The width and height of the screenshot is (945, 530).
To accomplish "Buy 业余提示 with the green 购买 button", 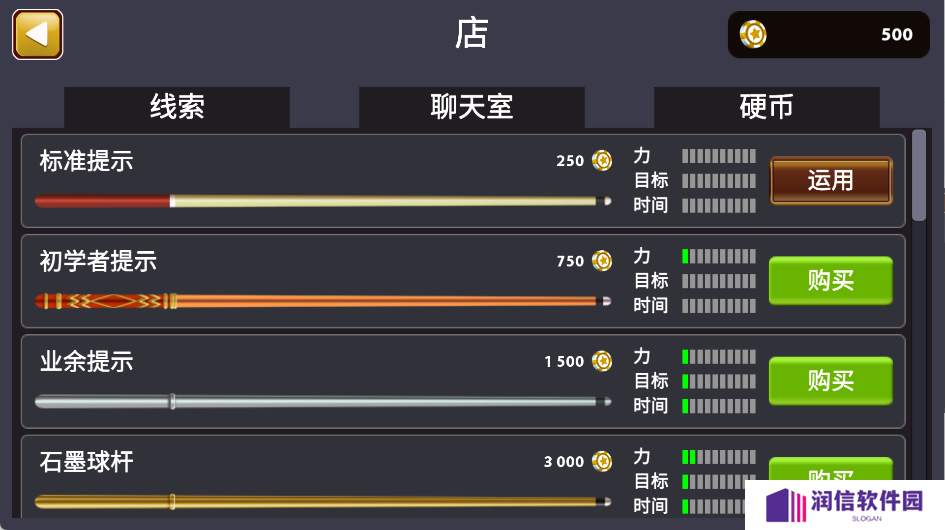I will 830,380.
